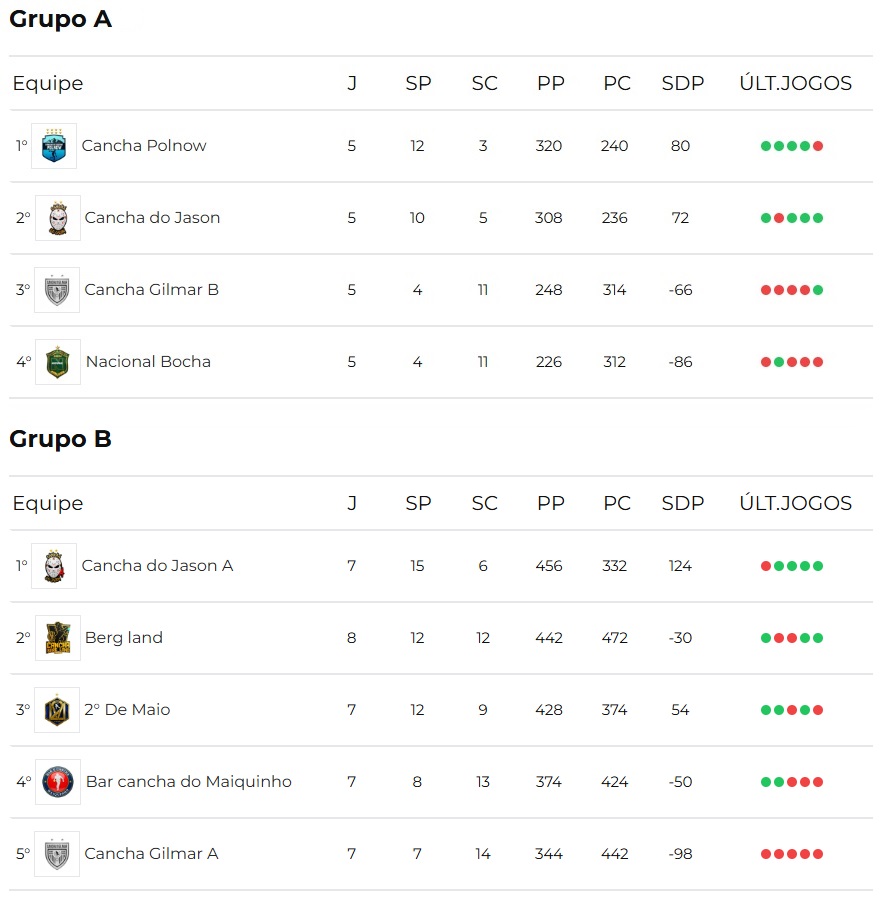Click Cancha do Jason logo in Grupo A

pyautogui.click(x=58, y=218)
